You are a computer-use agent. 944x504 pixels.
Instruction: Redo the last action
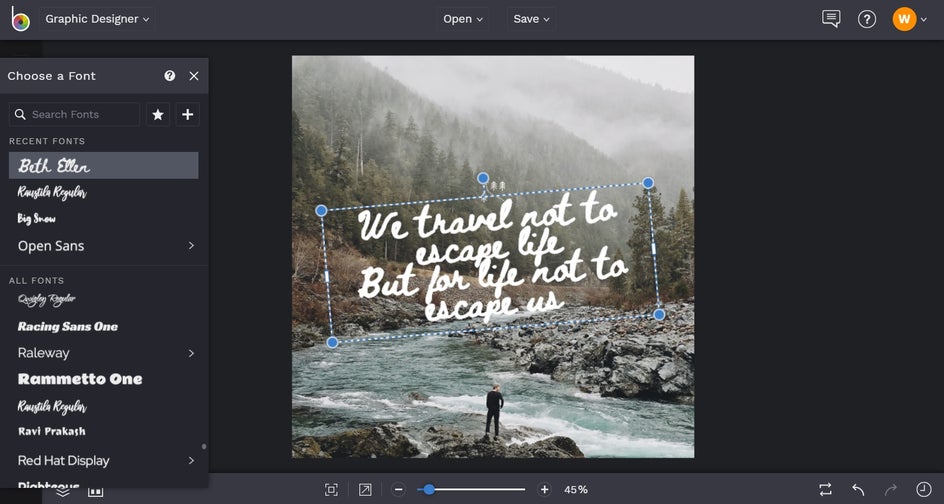tap(891, 490)
